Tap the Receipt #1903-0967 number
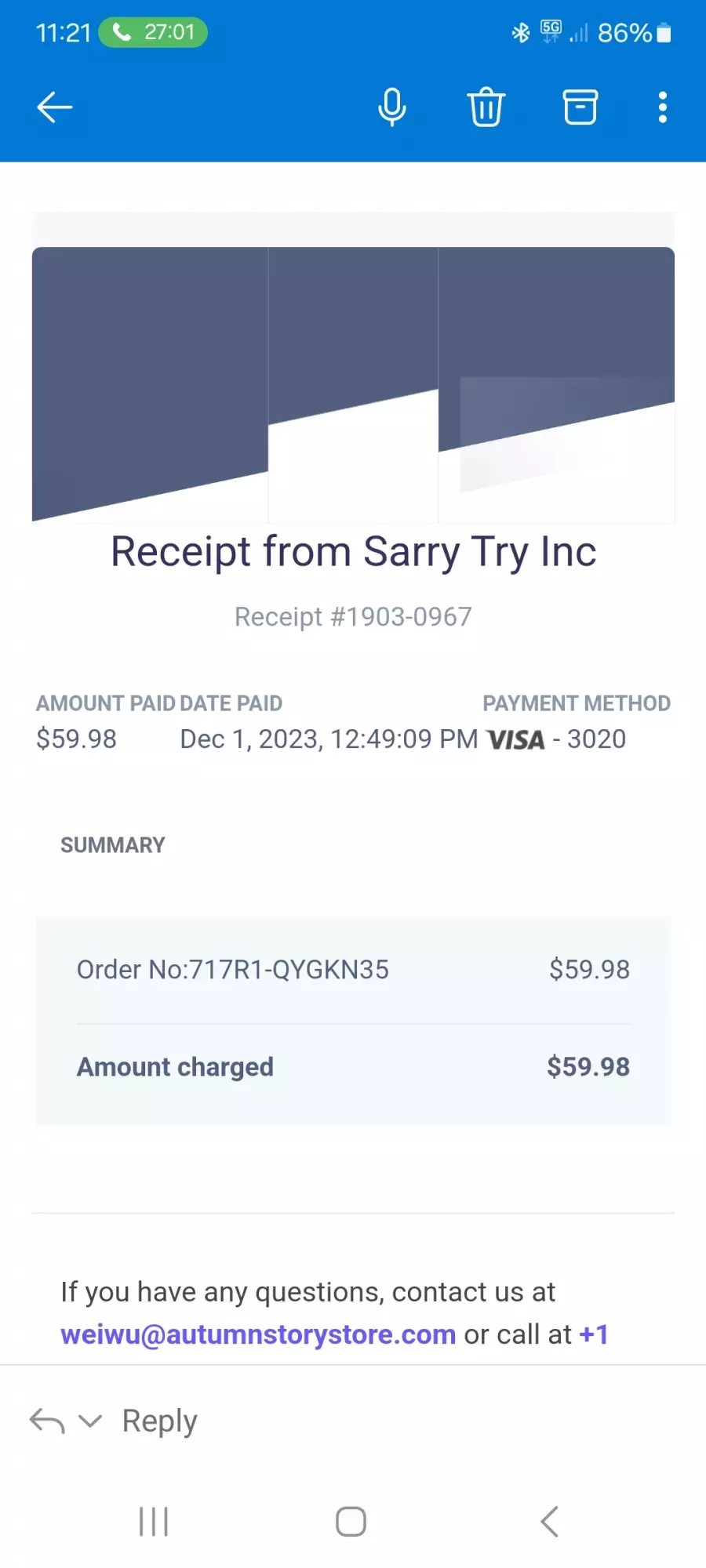Image resolution: width=706 pixels, height=1568 pixels. click(353, 617)
